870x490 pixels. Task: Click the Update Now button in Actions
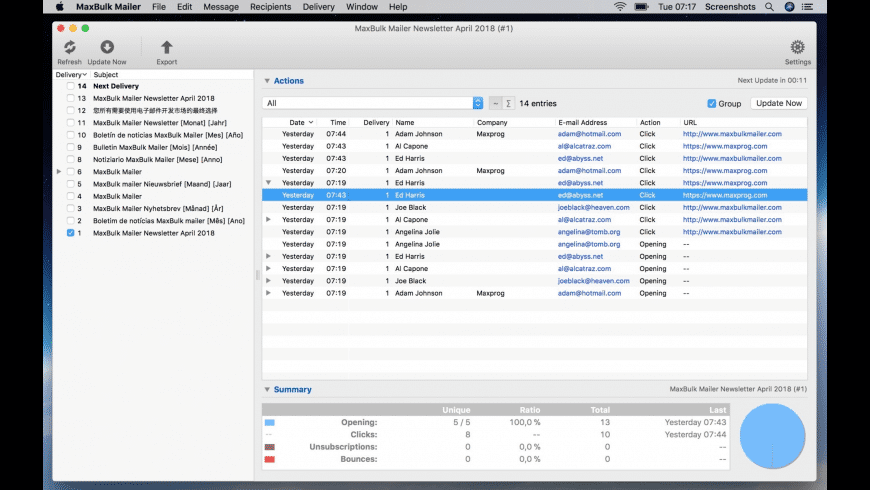[778, 103]
